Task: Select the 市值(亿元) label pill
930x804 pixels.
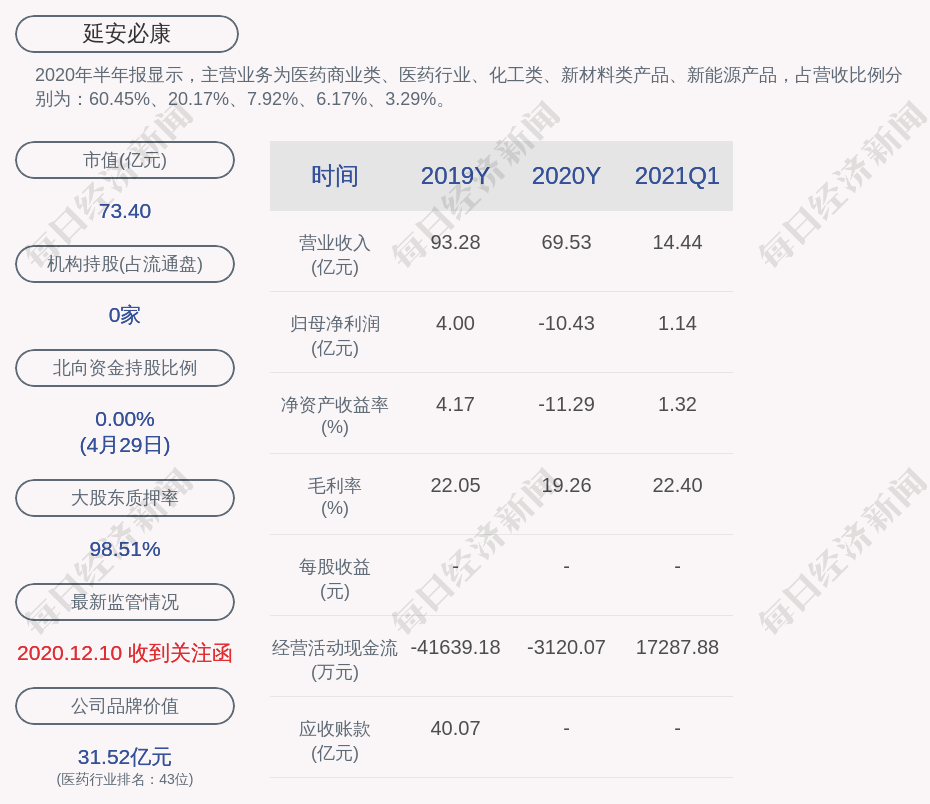Action: (x=125, y=160)
